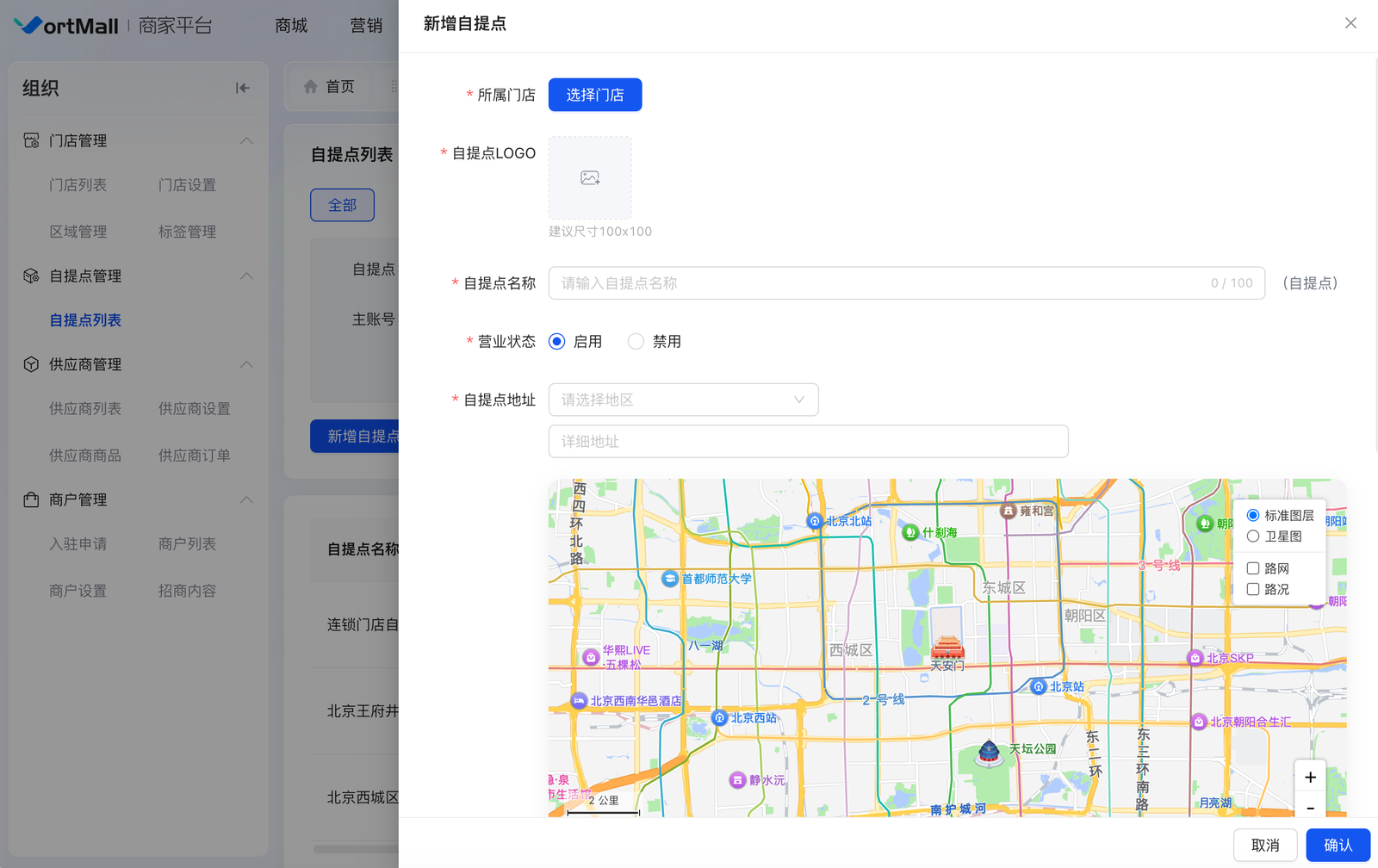Image resolution: width=1378 pixels, height=868 pixels.
Task: Select the 禁用 business status radio
Action: pos(636,342)
